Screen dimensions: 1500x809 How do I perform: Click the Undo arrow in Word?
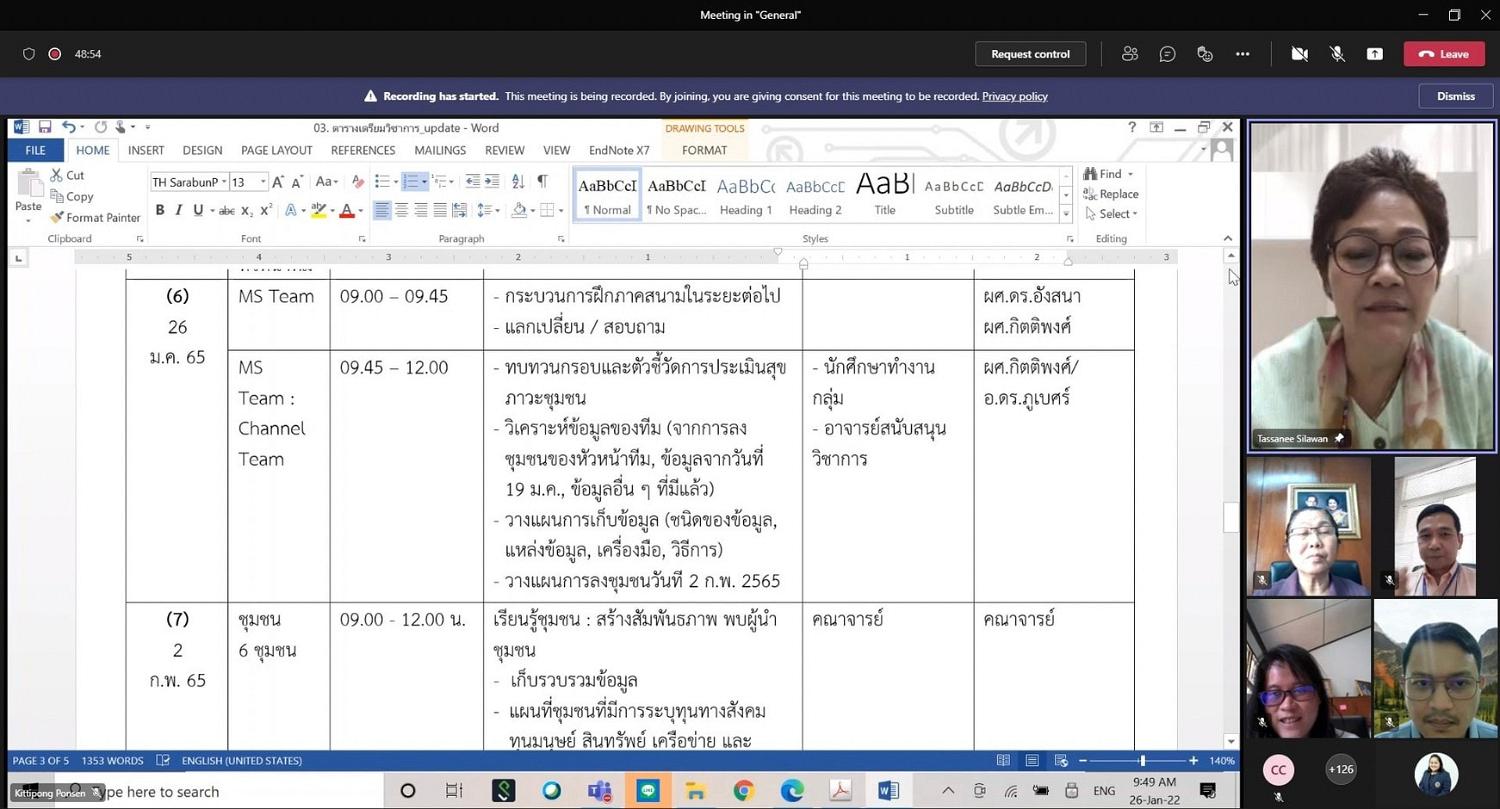pos(68,127)
